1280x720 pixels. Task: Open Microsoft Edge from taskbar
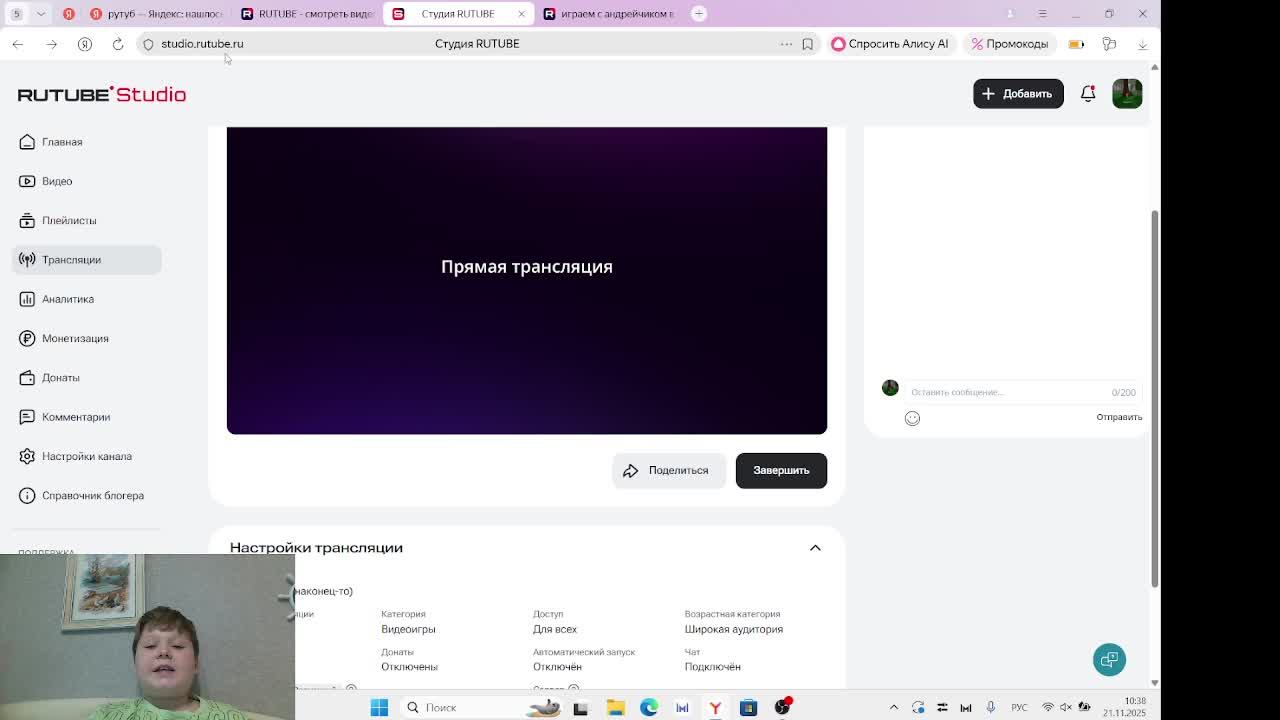[x=649, y=708]
